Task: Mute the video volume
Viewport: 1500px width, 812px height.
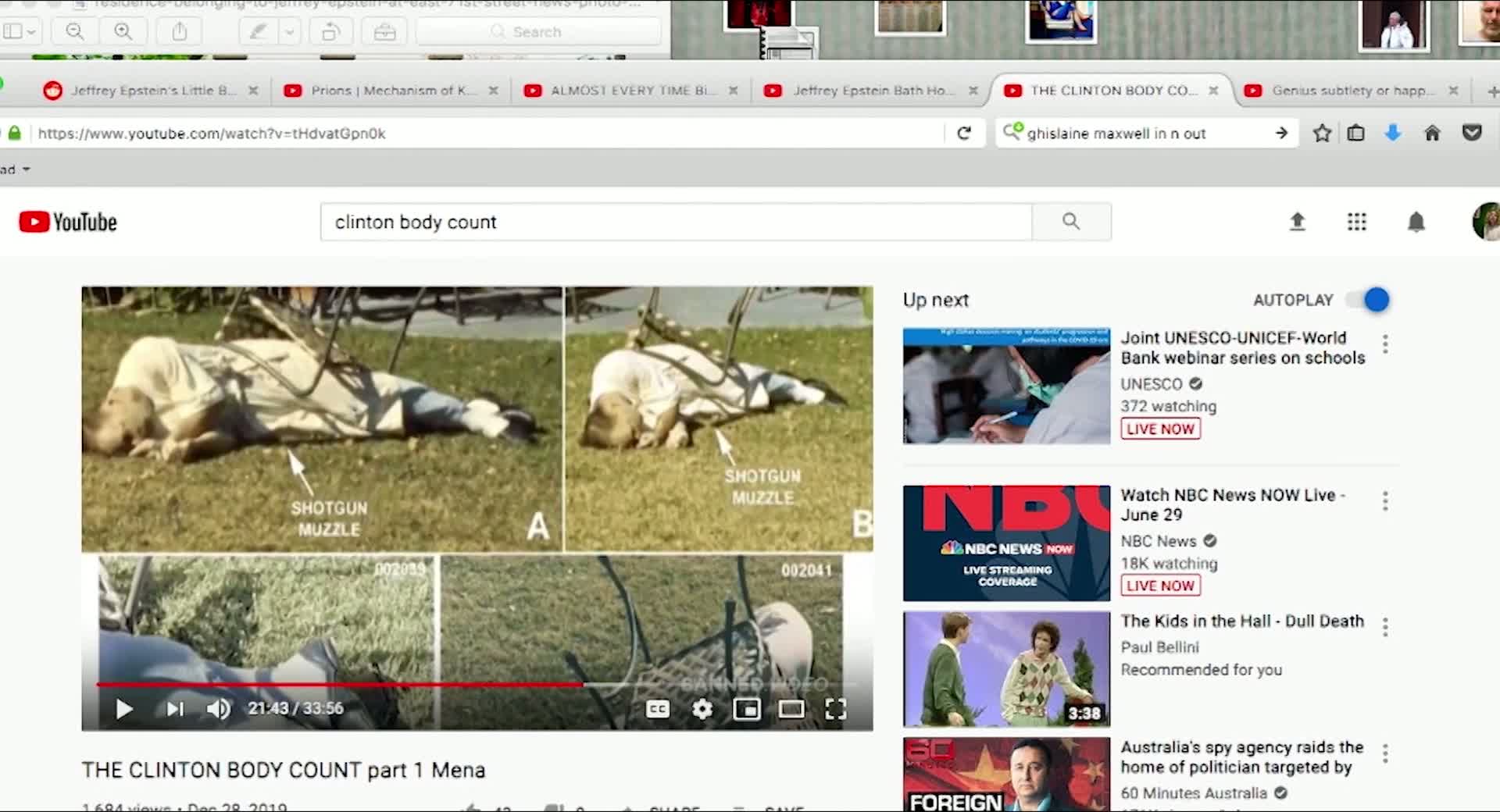Action: (218, 709)
